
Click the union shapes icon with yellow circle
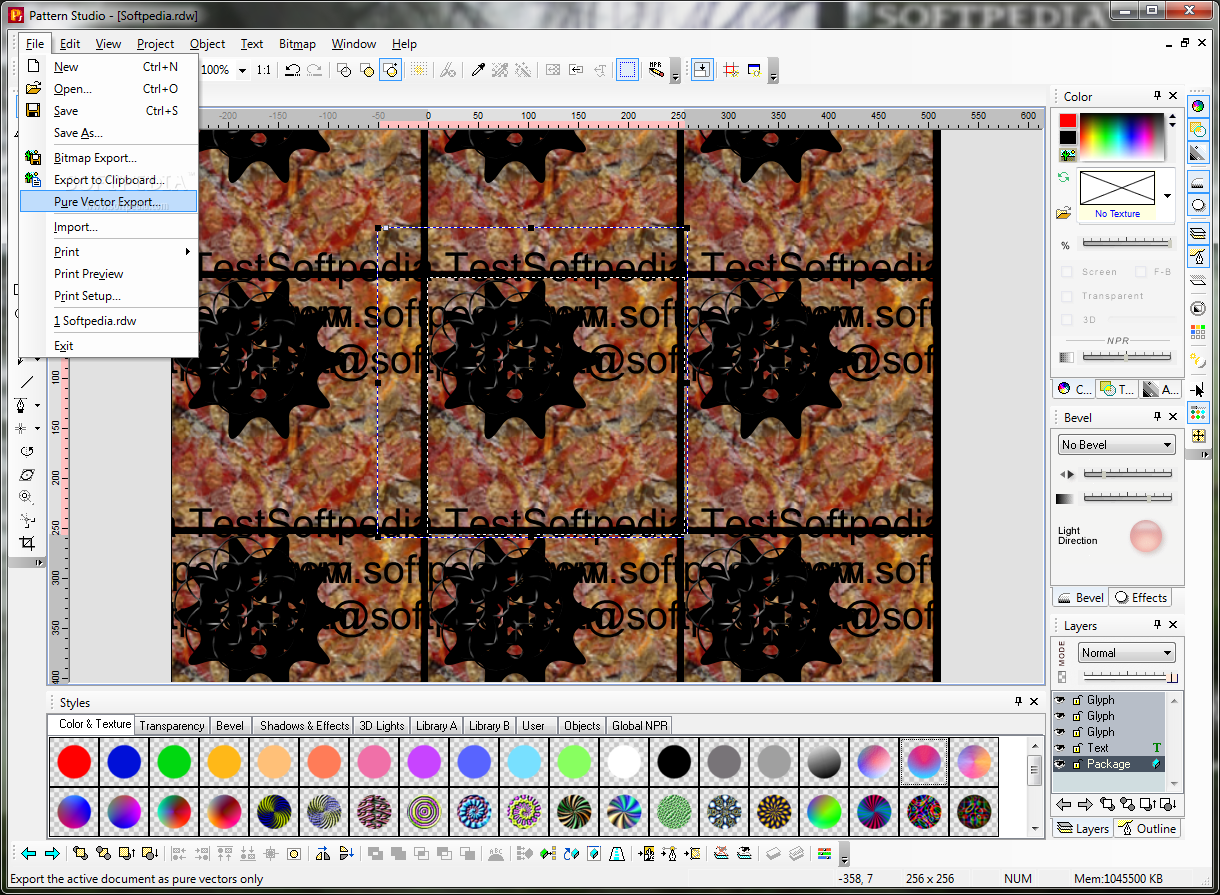pyautogui.click(x=367, y=70)
